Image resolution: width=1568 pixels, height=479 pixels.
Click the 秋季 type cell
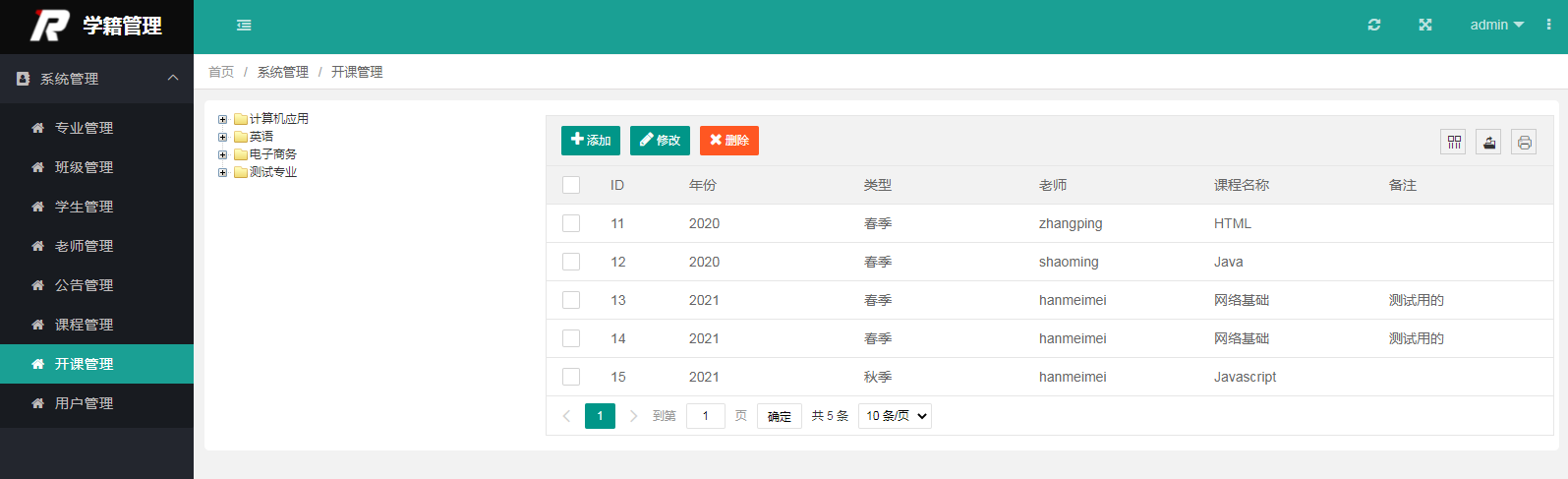(878, 377)
